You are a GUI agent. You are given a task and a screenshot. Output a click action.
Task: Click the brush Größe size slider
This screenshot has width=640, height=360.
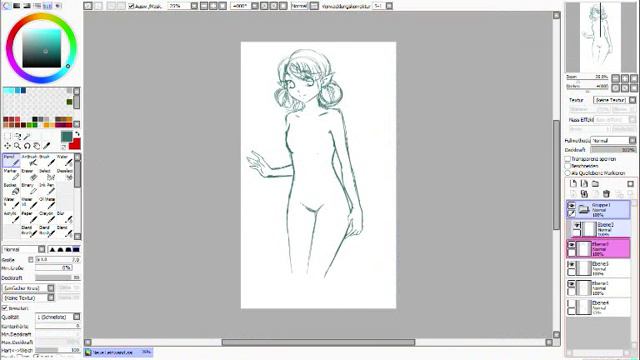click(x=58, y=260)
